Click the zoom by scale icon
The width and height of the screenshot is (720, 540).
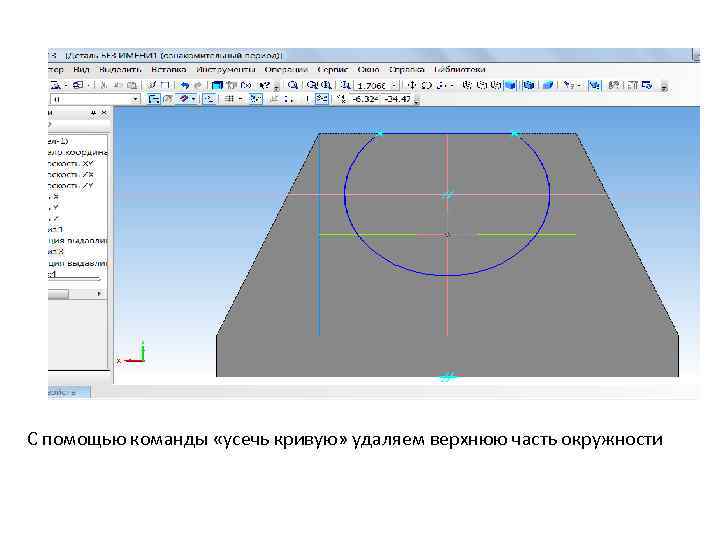pos(344,85)
